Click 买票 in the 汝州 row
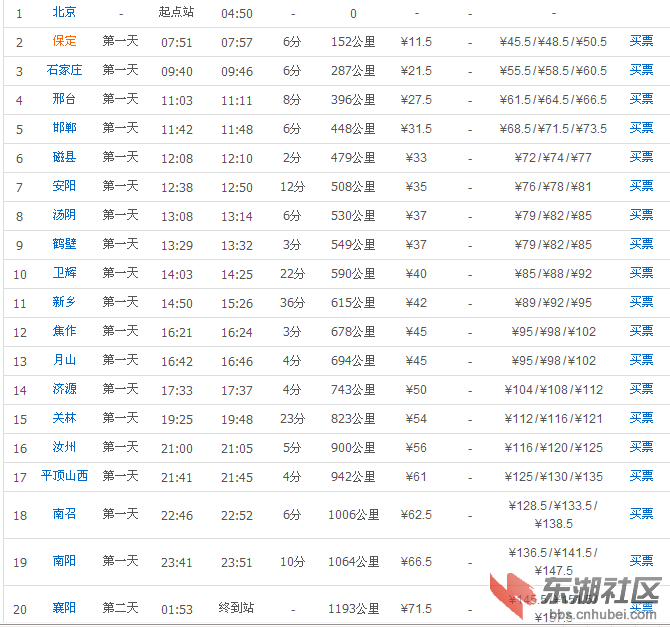 641,447
